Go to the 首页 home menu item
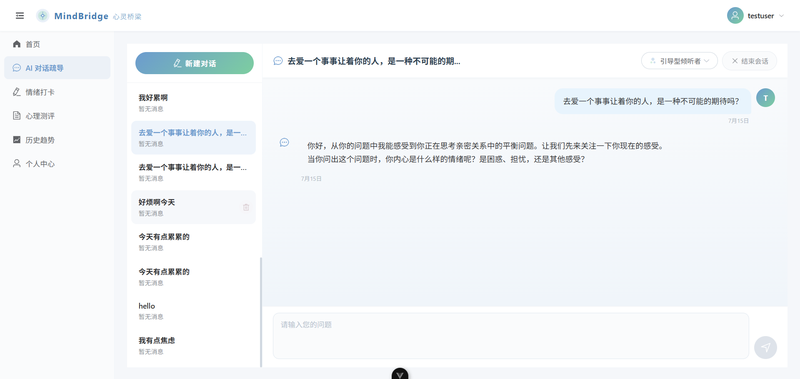This screenshot has height=379, width=800. pyautogui.click(x=57, y=44)
